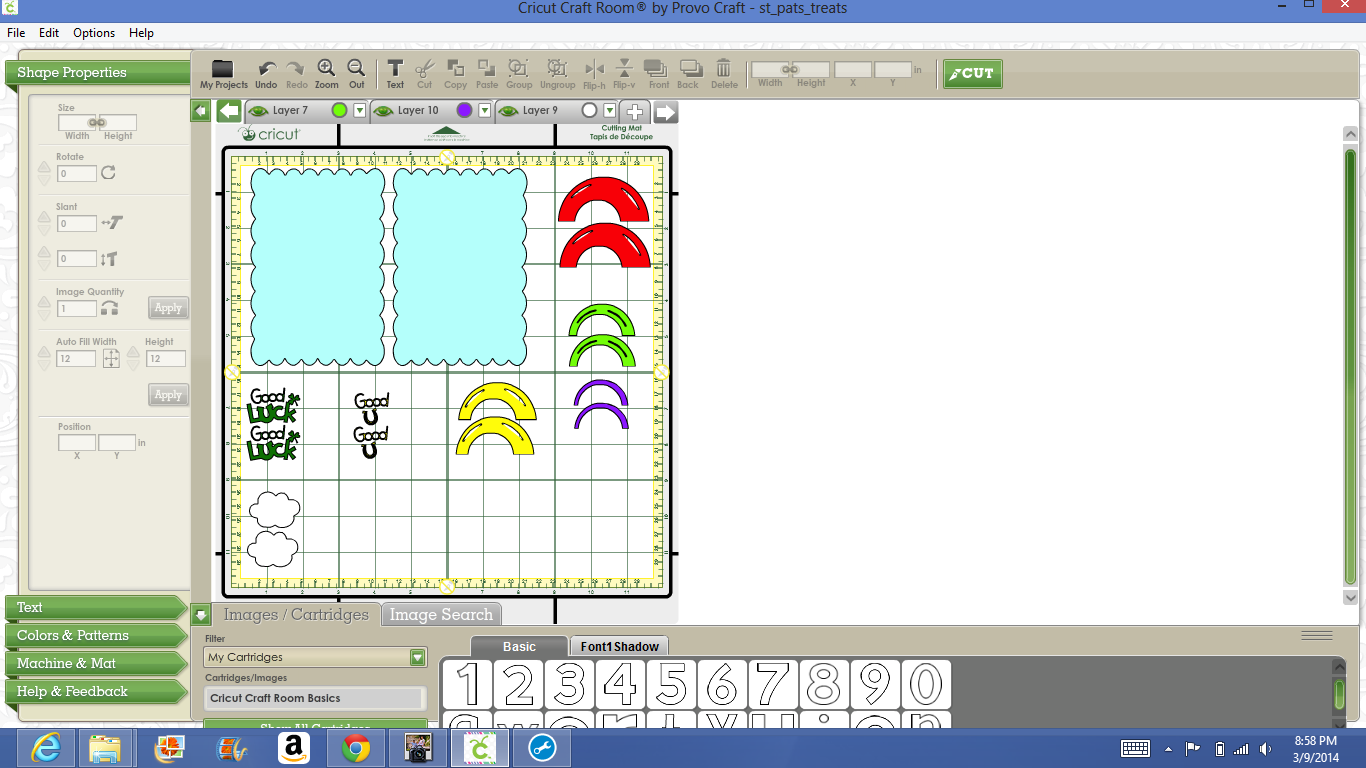Image resolution: width=1366 pixels, height=768 pixels.
Task: Click the rotate icon beside Rotate field
Action: coord(108,173)
